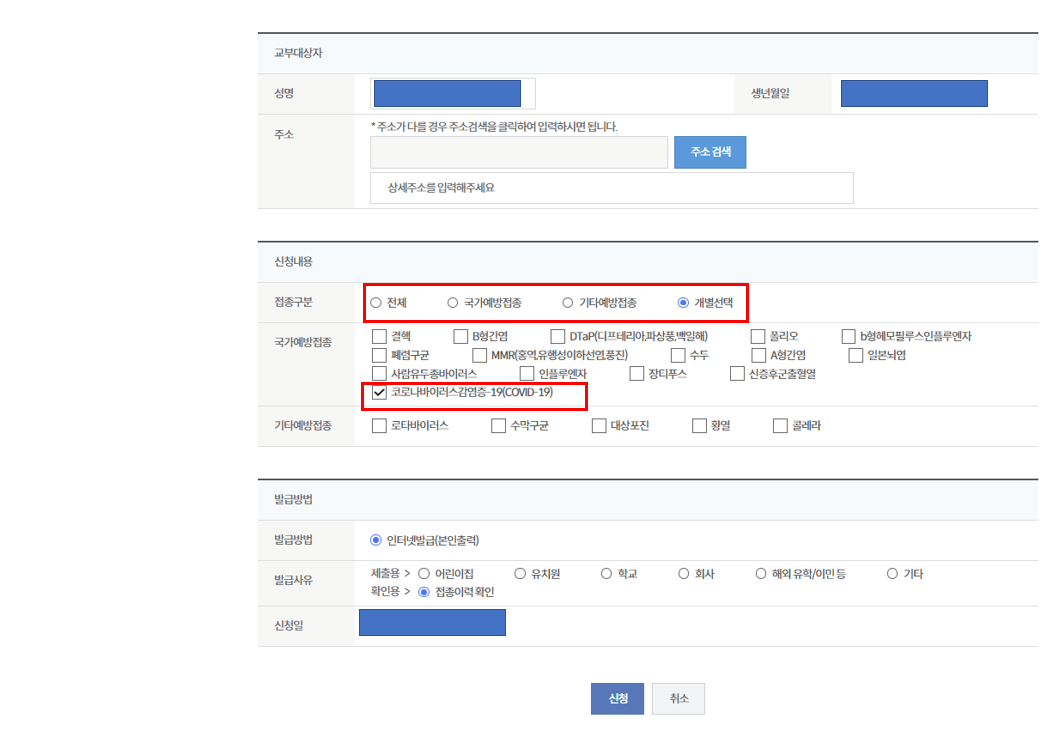The width and height of the screenshot is (1061, 736).
Task: Tick the 황열 checkbox
Action: (x=700, y=426)
